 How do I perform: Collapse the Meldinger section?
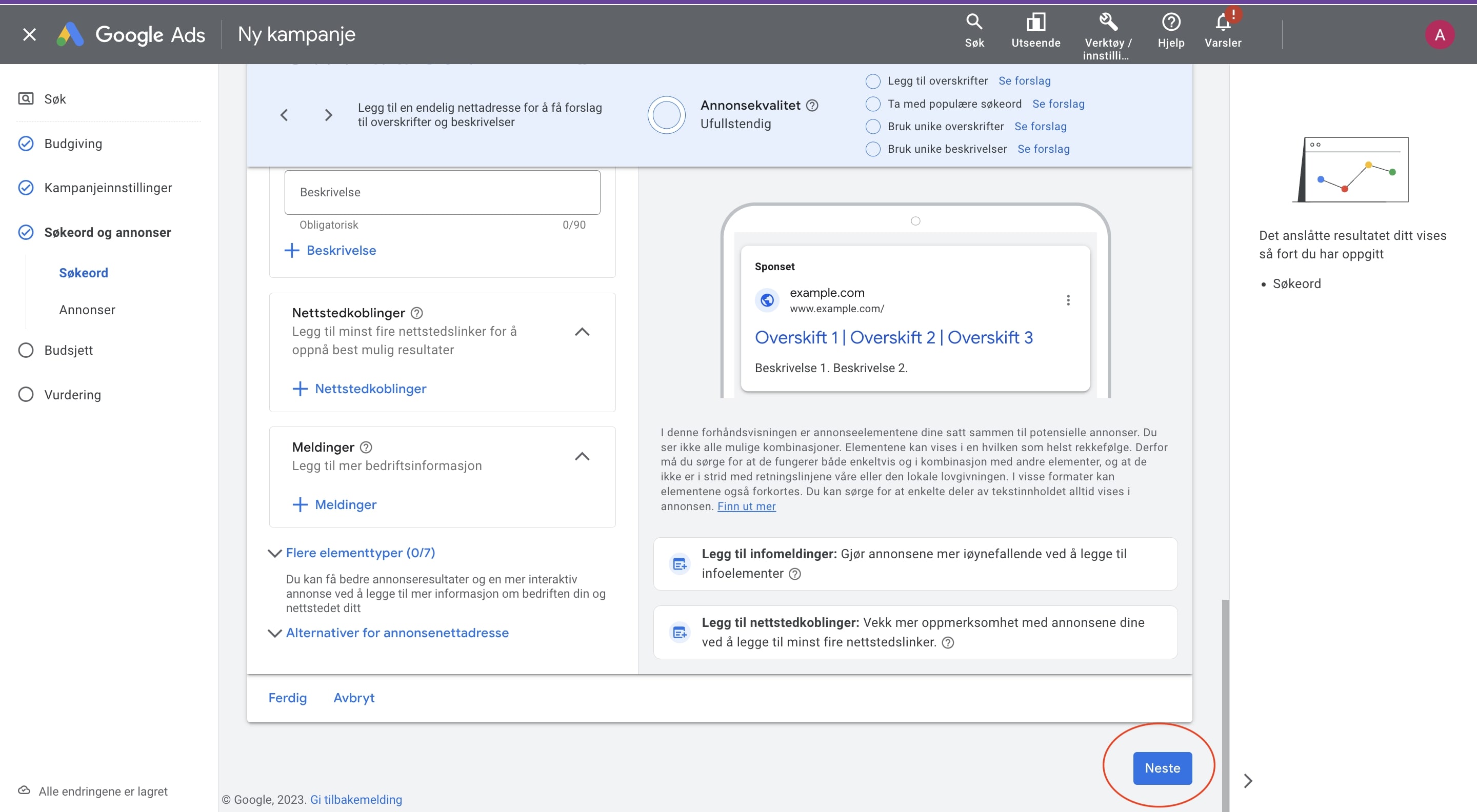click(x=582, y=456)
